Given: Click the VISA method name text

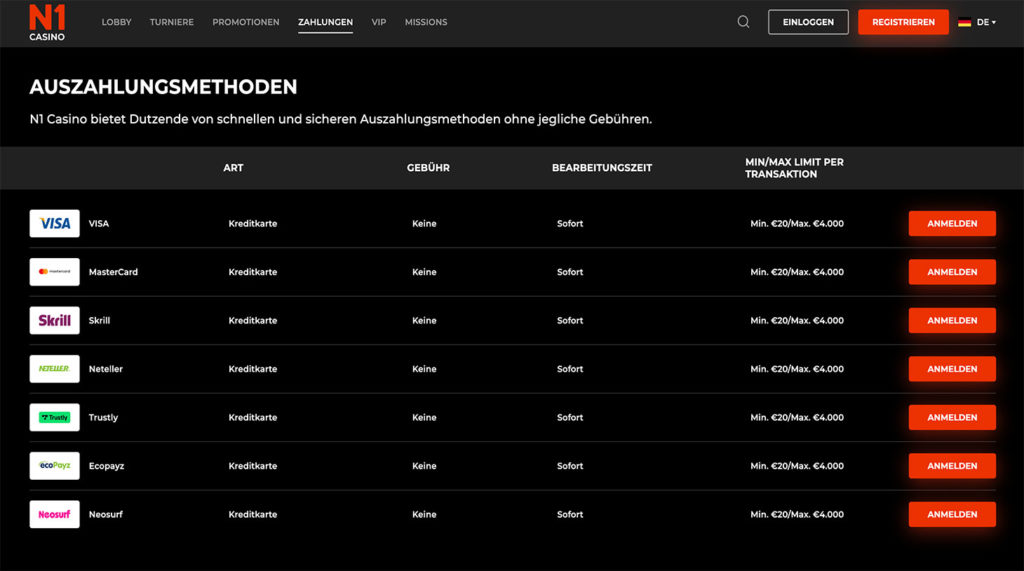Looking at the screenshot, I should click(x=99, y=223).
